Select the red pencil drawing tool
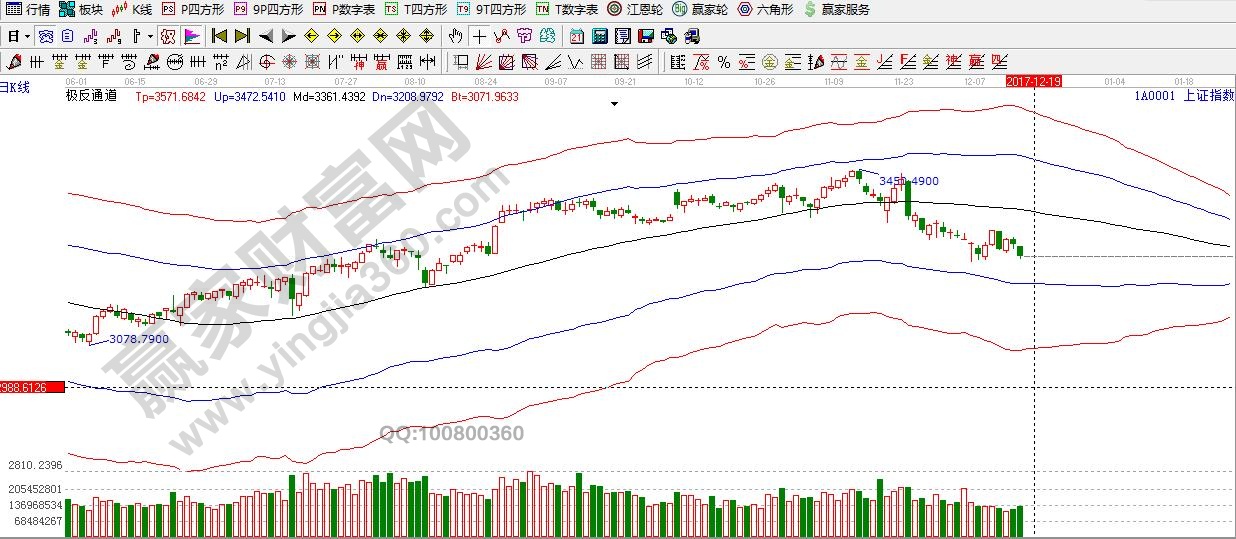1236x539 pixels. pyautogui.click(x=14, y=61)
